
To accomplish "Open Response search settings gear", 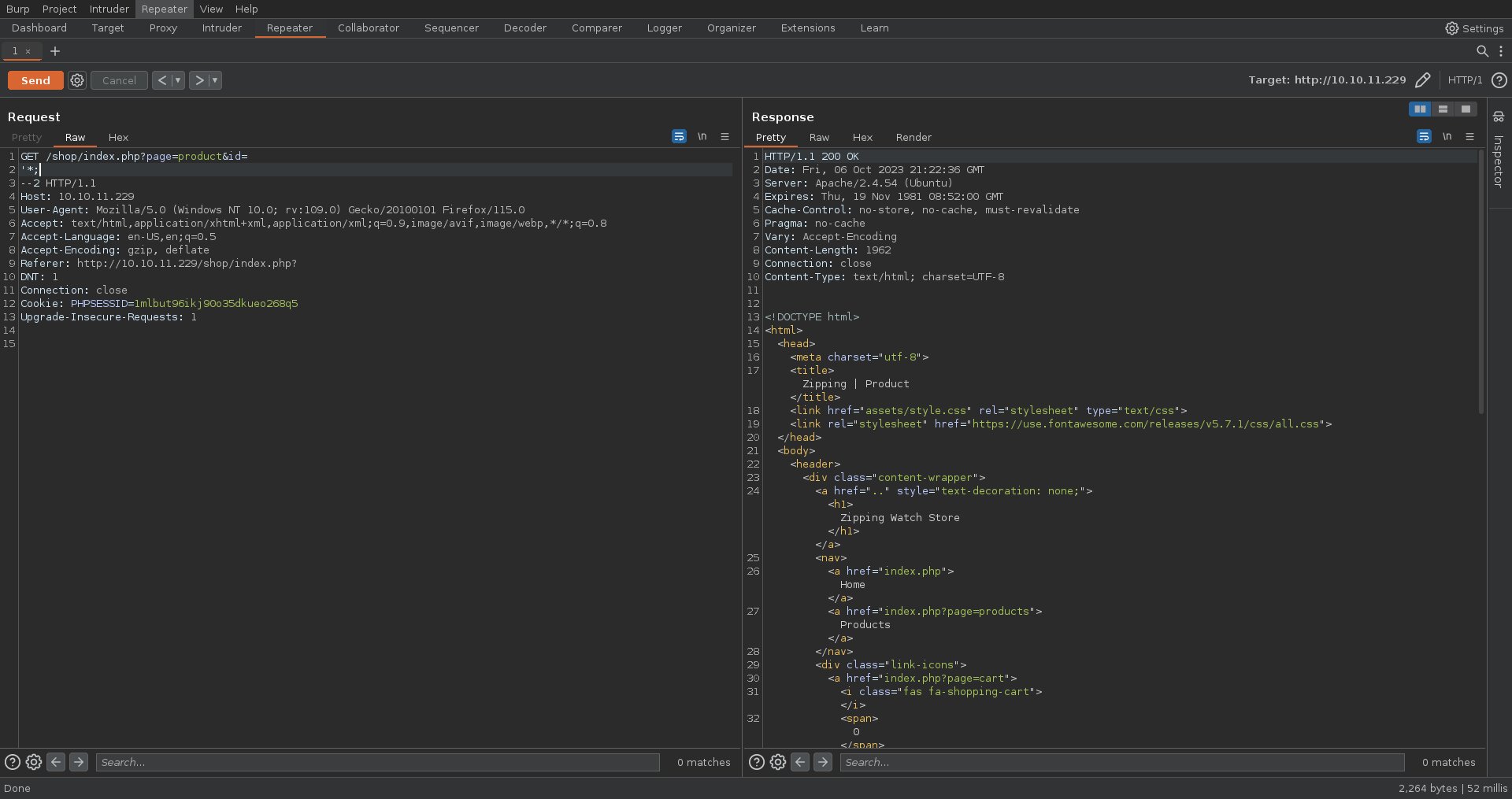I will (x=778, y=762).
